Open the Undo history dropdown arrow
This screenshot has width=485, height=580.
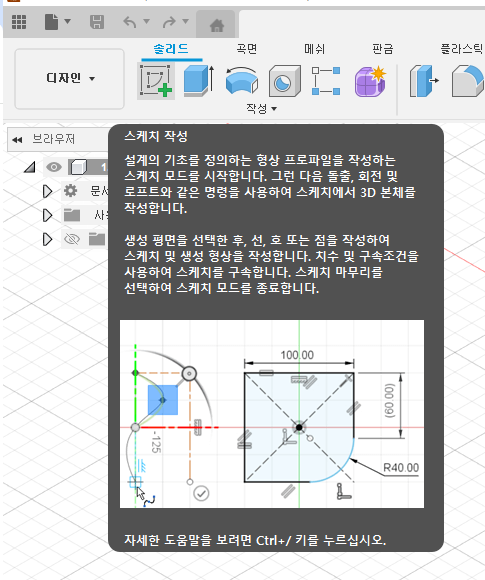[146, 21]
